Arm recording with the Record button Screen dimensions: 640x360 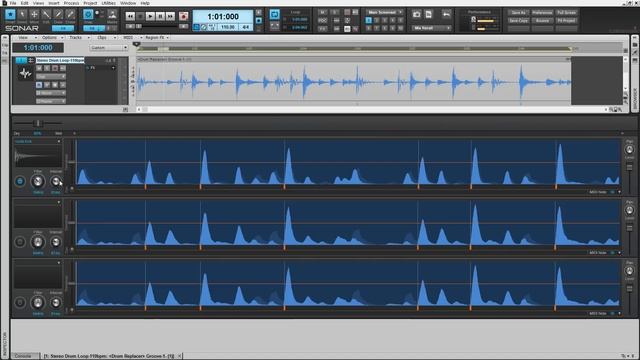pos(184,16)
